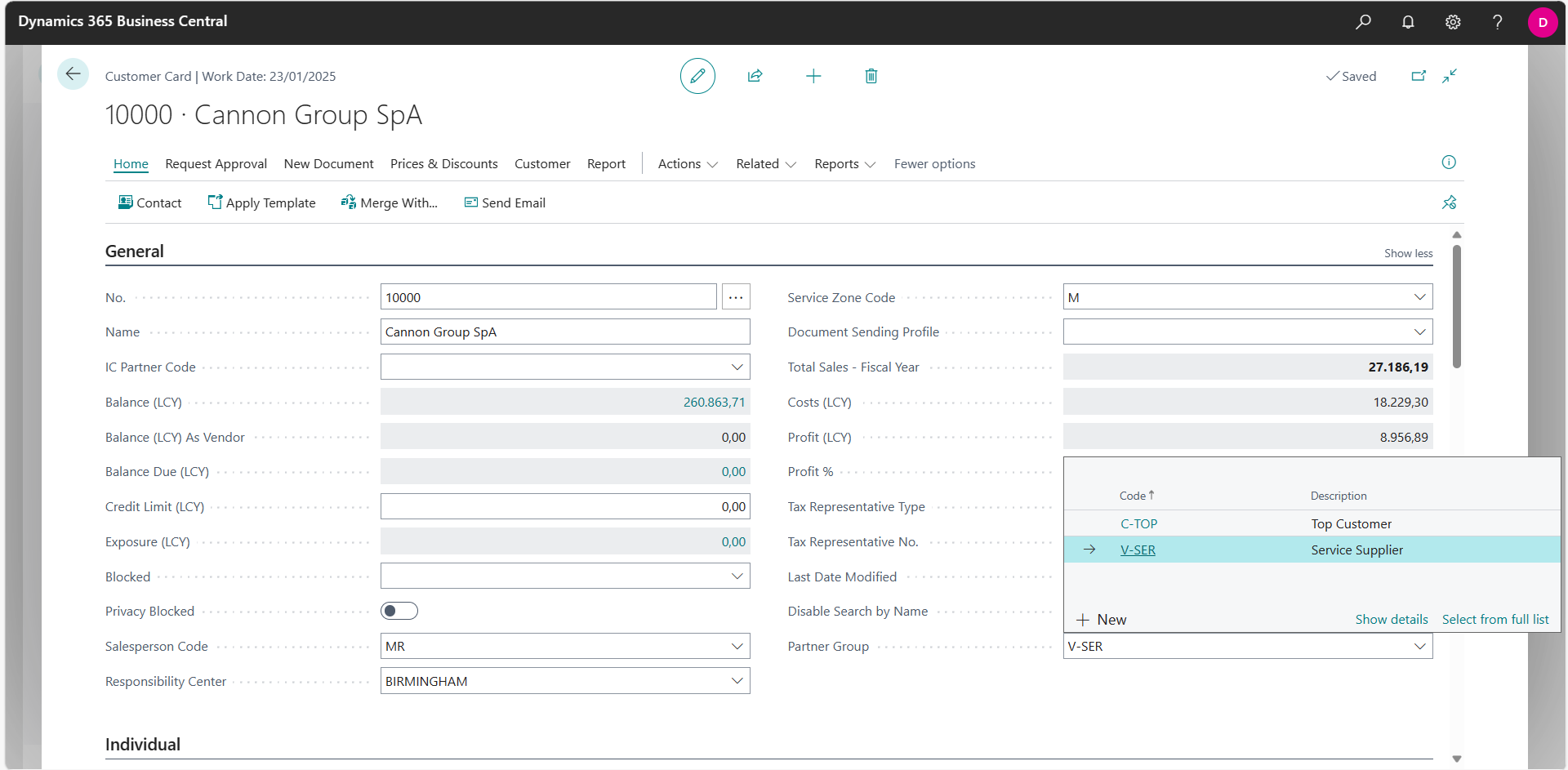1568x770 pixels.
Task: Open the Related menu
Action: 766,164
